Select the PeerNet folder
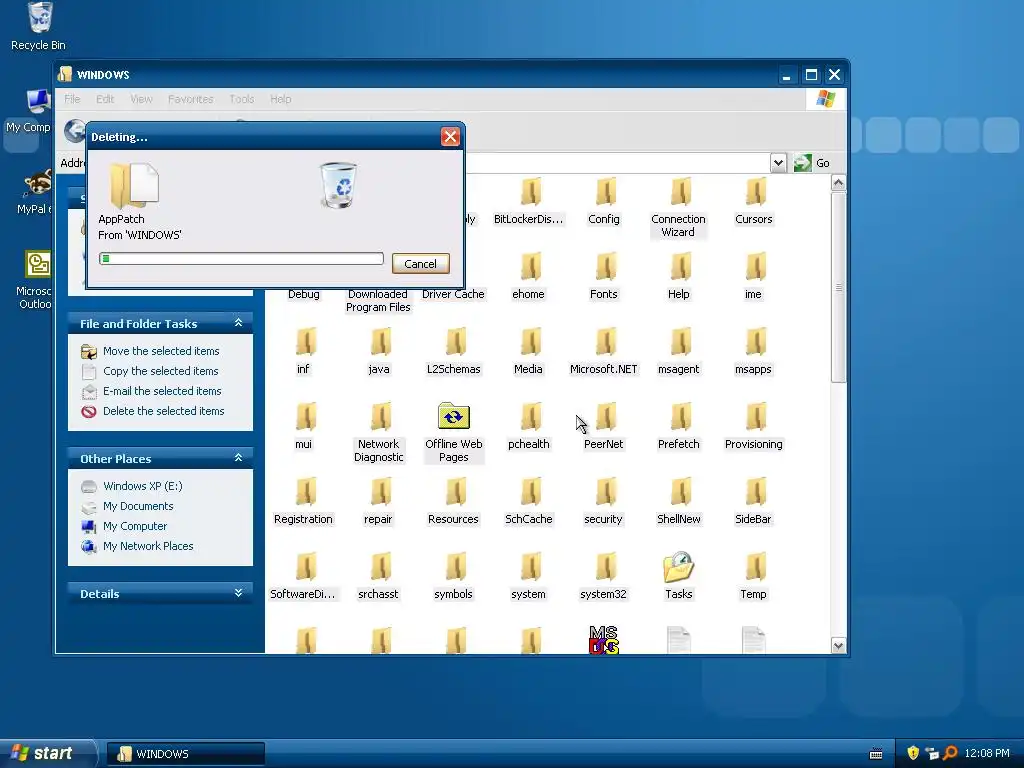 [x=603, y=426]
